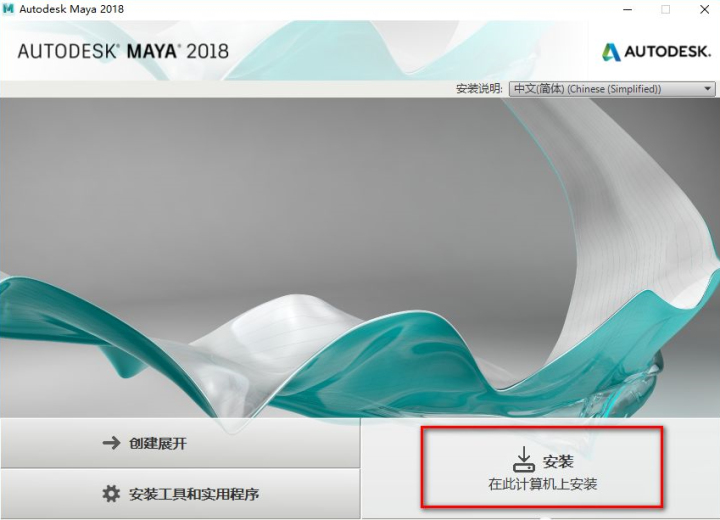Viewport: 720px width, 520px height.
Task: Close the Autodesk Maya 2018 installer
Action: (704, 9)
